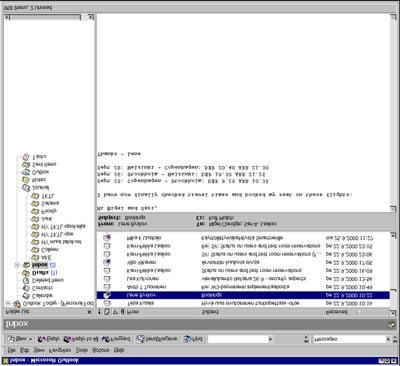
Task: Click icon of the highlighted 10:22 message
Action: coord(107,295)
